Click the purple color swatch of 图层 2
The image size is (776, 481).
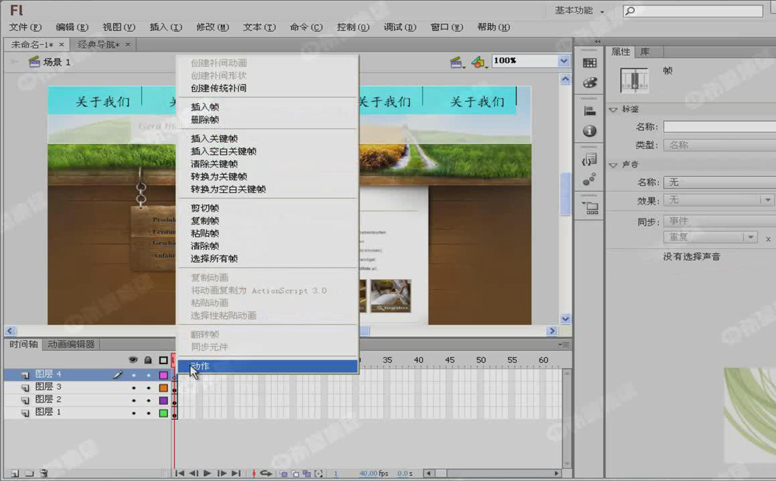coord(163,400)
